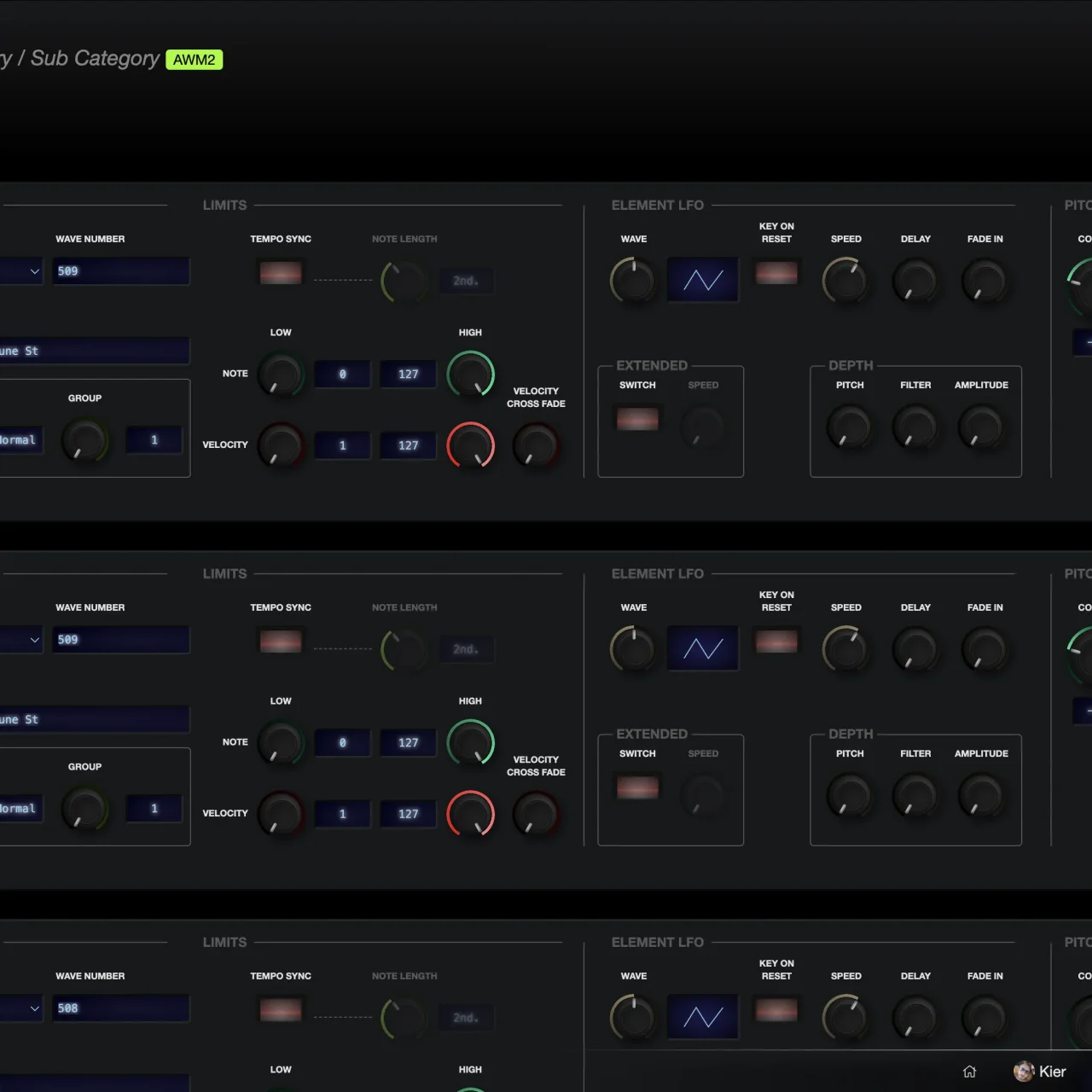
Task: Toggle Key On Reset in the middle panel
Action: [776, 642]
